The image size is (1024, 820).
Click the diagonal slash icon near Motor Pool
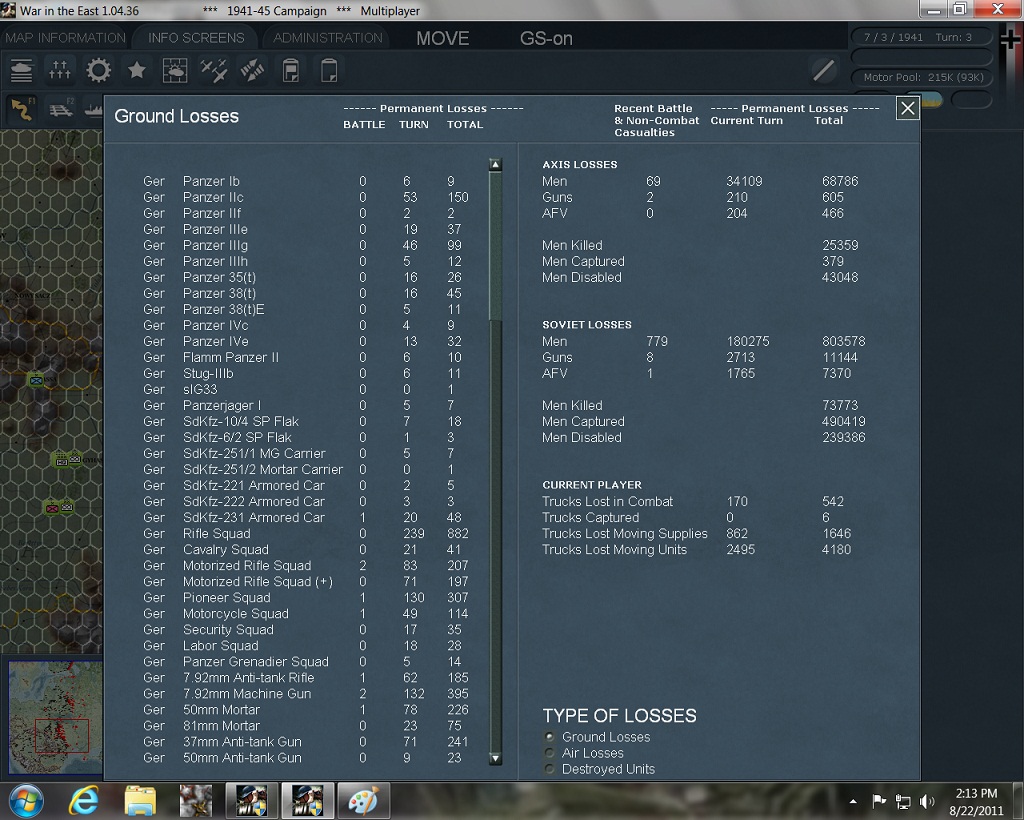click(824, 70)
